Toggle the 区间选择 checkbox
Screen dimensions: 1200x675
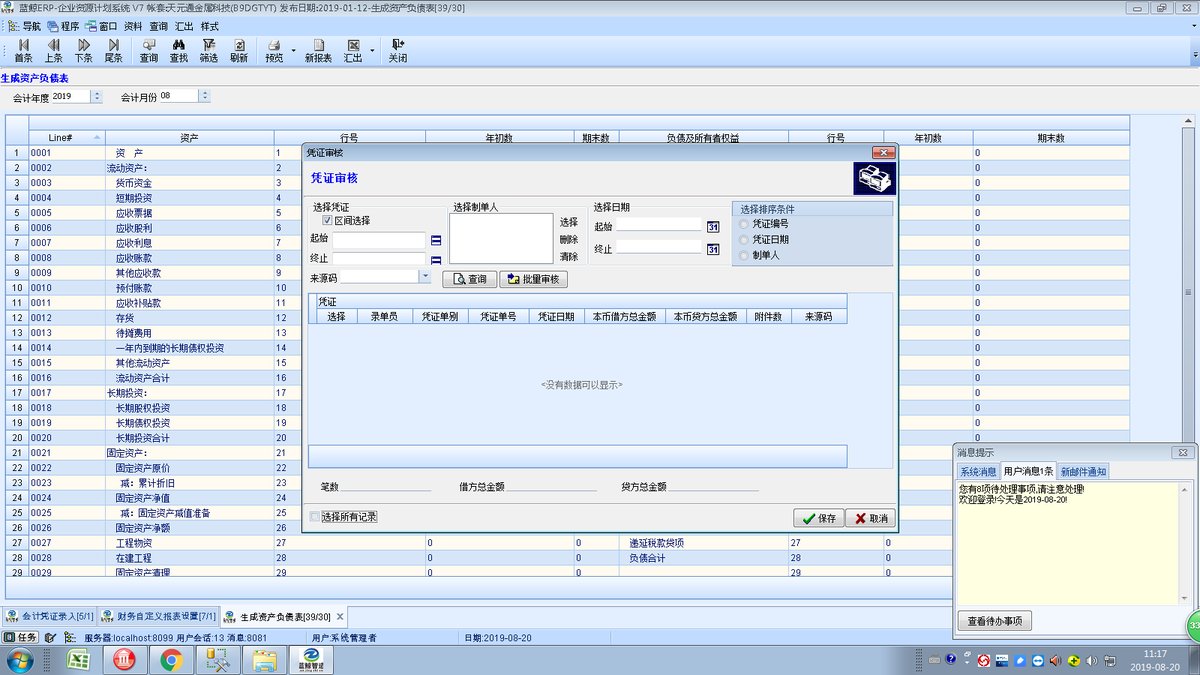point(327,220)
